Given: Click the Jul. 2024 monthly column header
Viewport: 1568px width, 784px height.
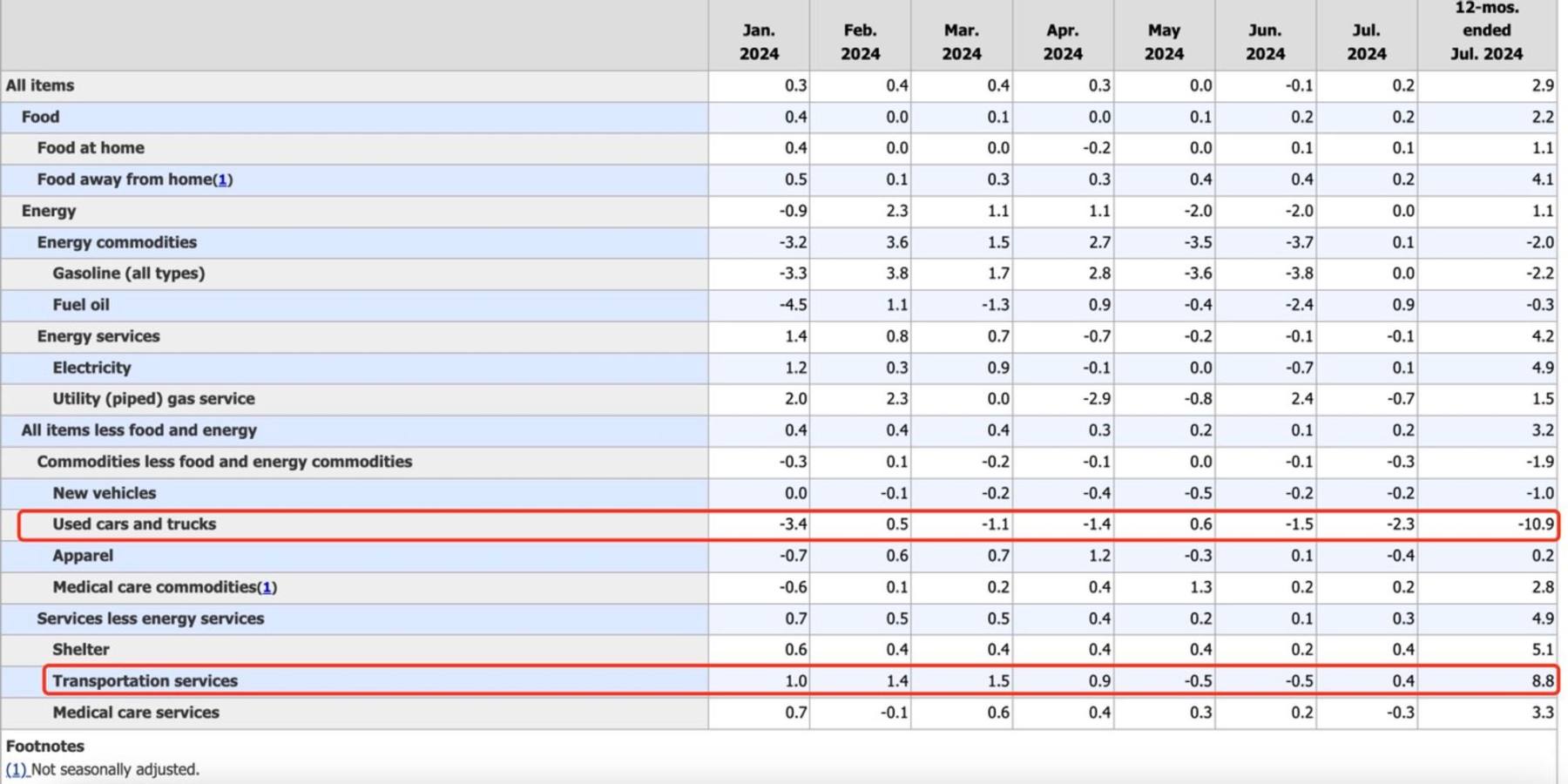Looking at the screenshot, I should pyautogui.click(x=1366, y=42).
